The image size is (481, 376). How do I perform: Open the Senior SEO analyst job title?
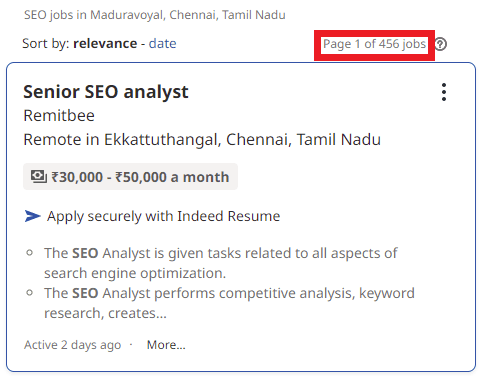106,92
